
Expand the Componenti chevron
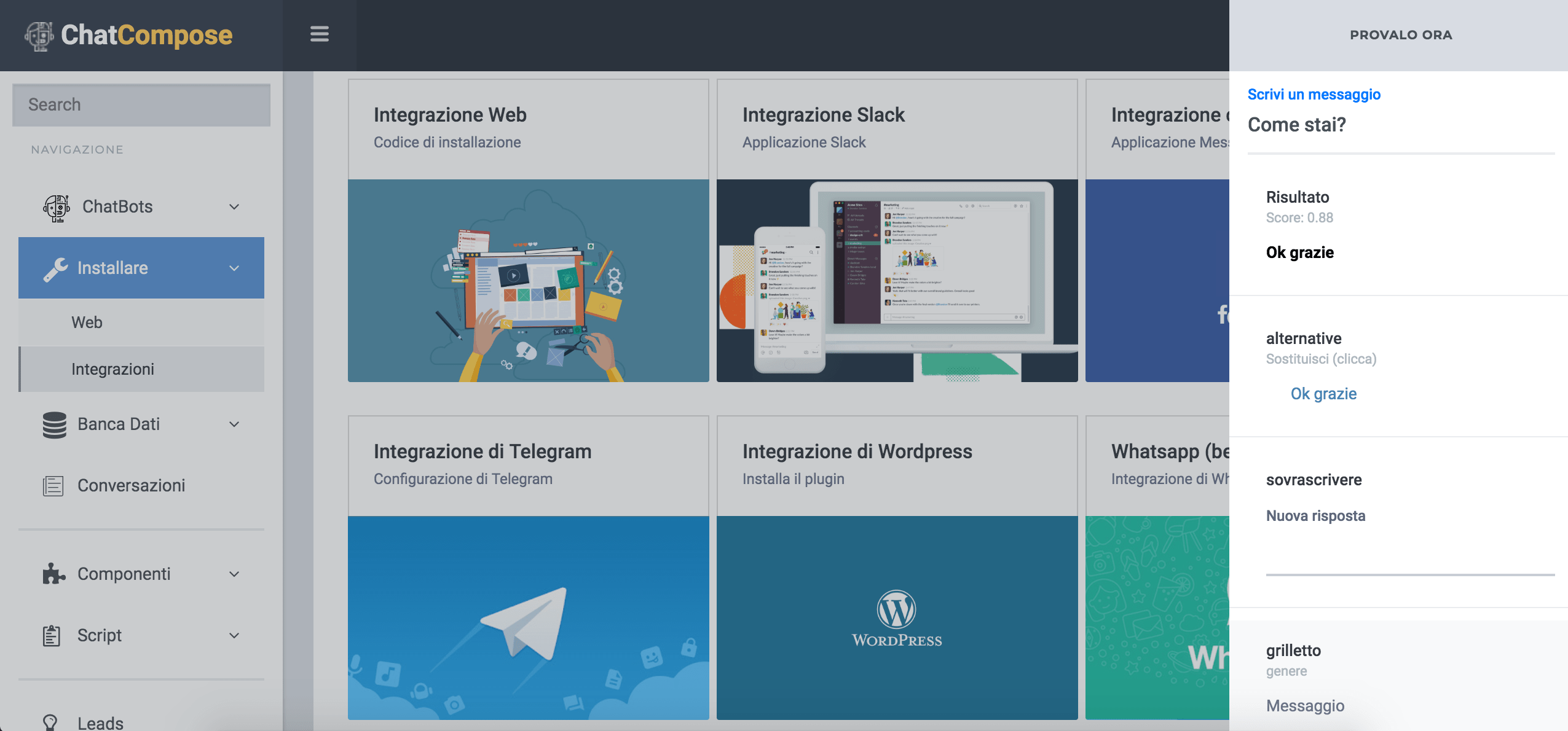[234, 574]
